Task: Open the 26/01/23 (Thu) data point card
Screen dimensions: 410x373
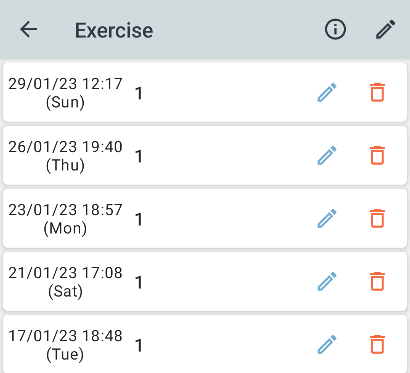Action: pos(205,155)
